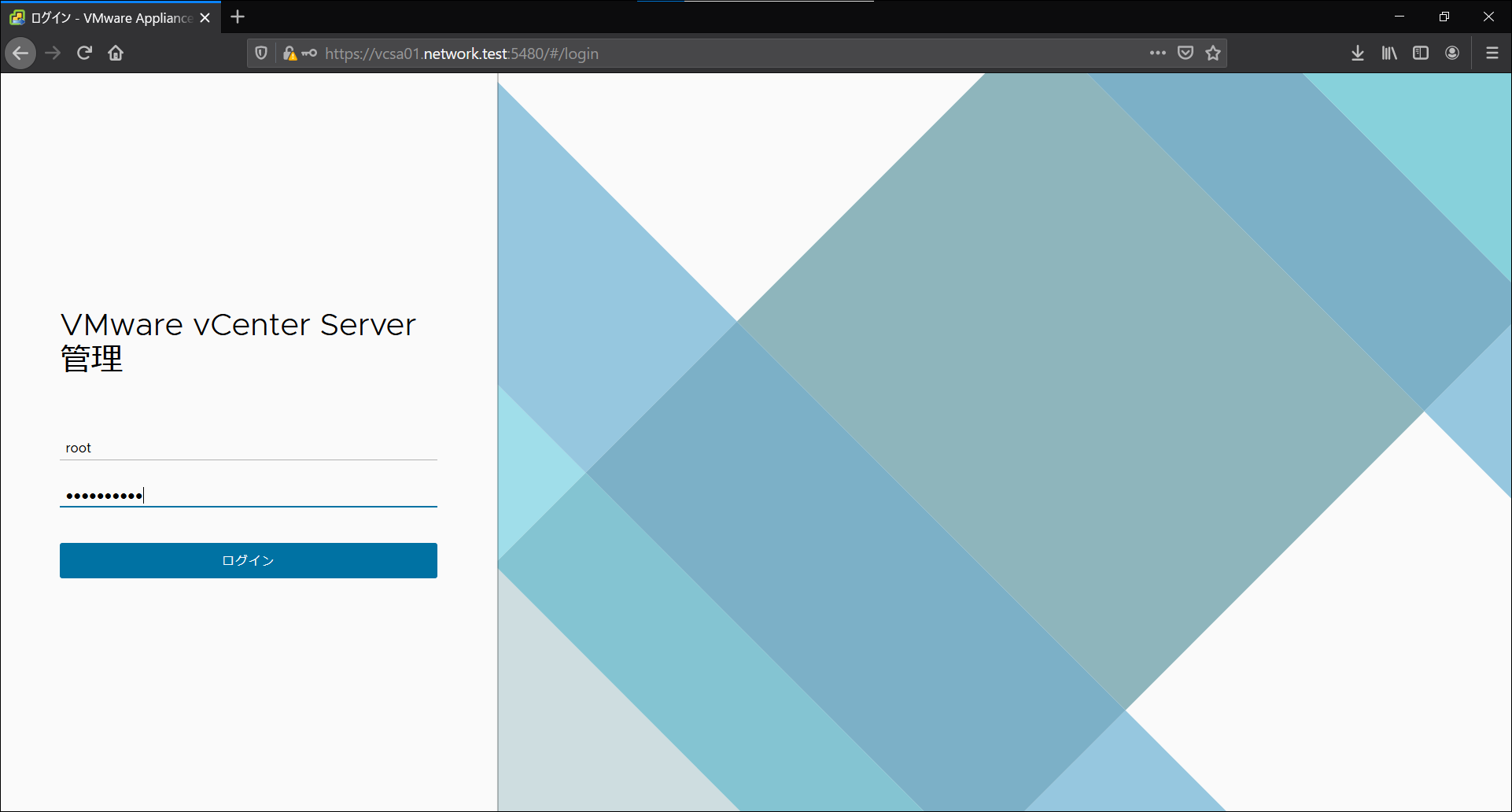Open the Downloads panel
The image size is (1512, 812).
point(1358,54)
